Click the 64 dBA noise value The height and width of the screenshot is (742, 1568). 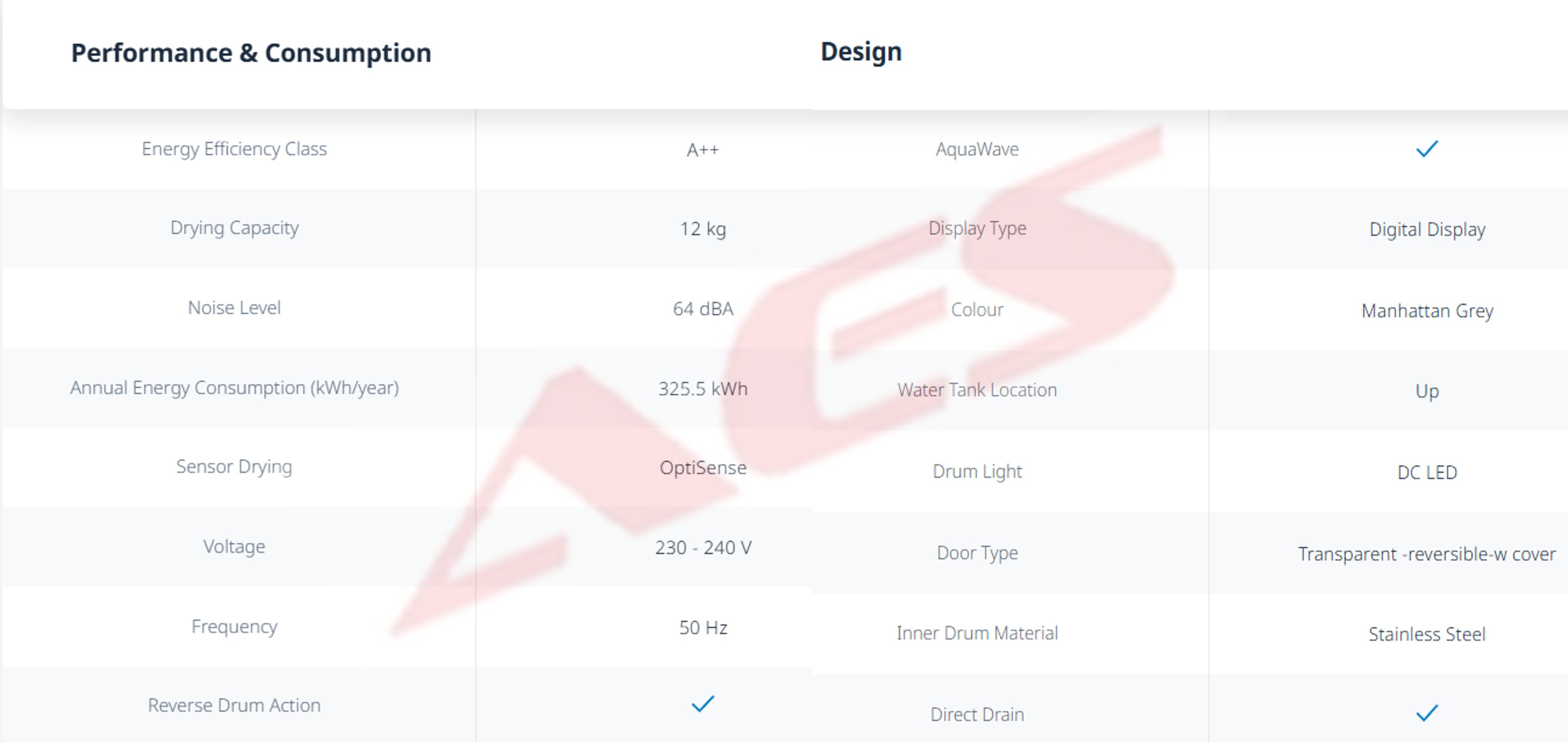pos(702,308)
